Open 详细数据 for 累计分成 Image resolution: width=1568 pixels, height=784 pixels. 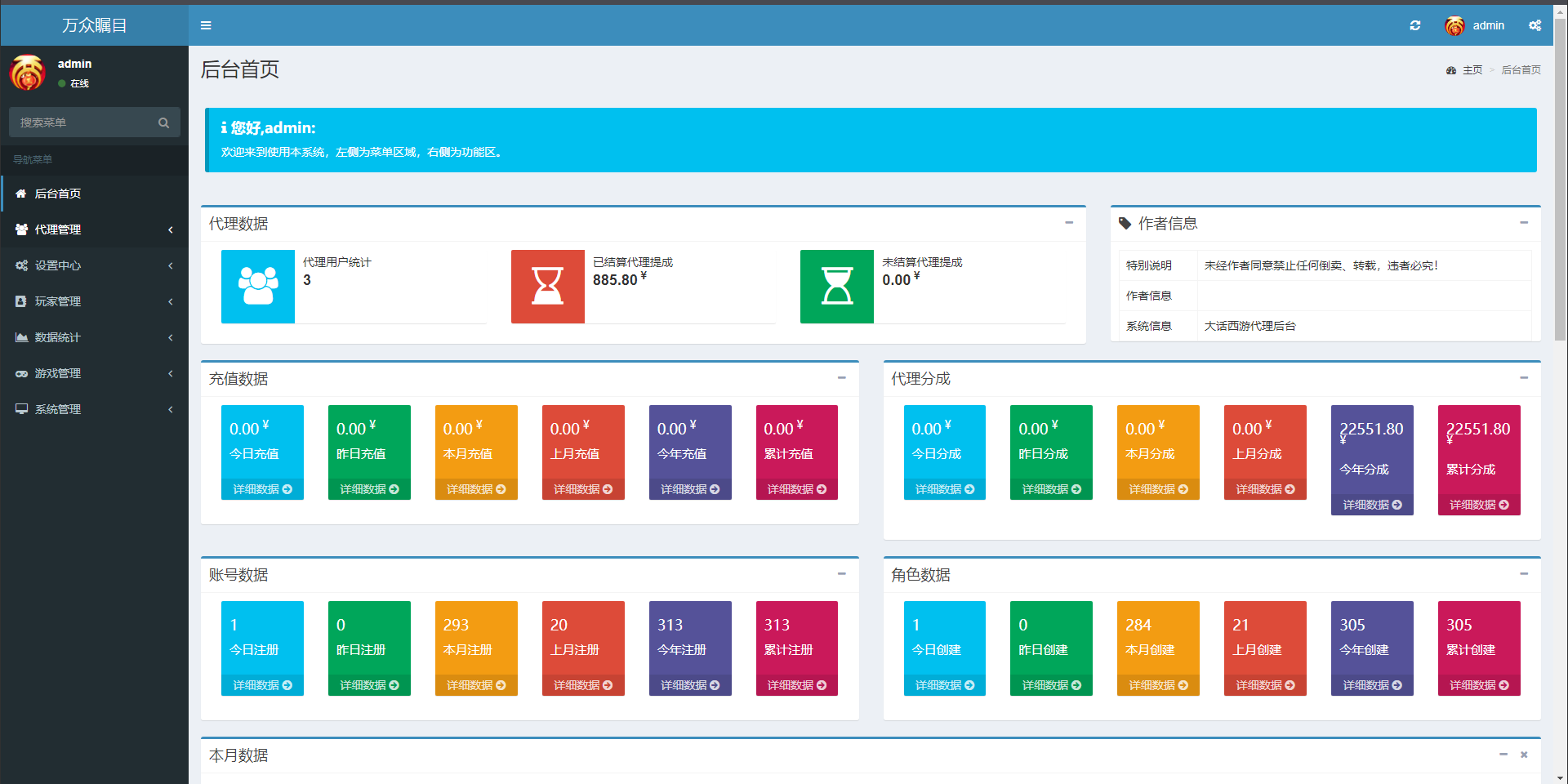click(1479, 505)
